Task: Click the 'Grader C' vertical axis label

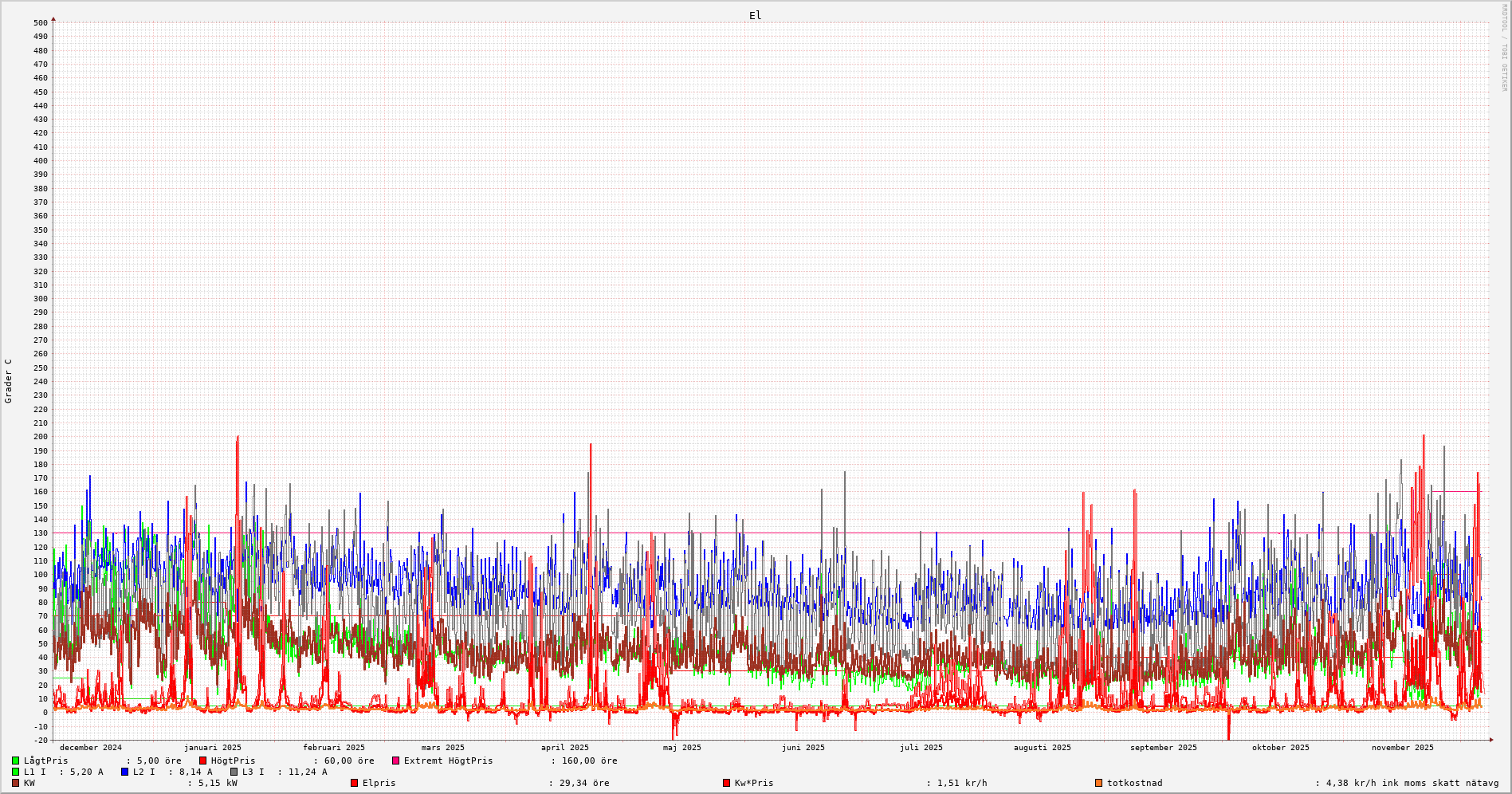Action: click(9, 380)
